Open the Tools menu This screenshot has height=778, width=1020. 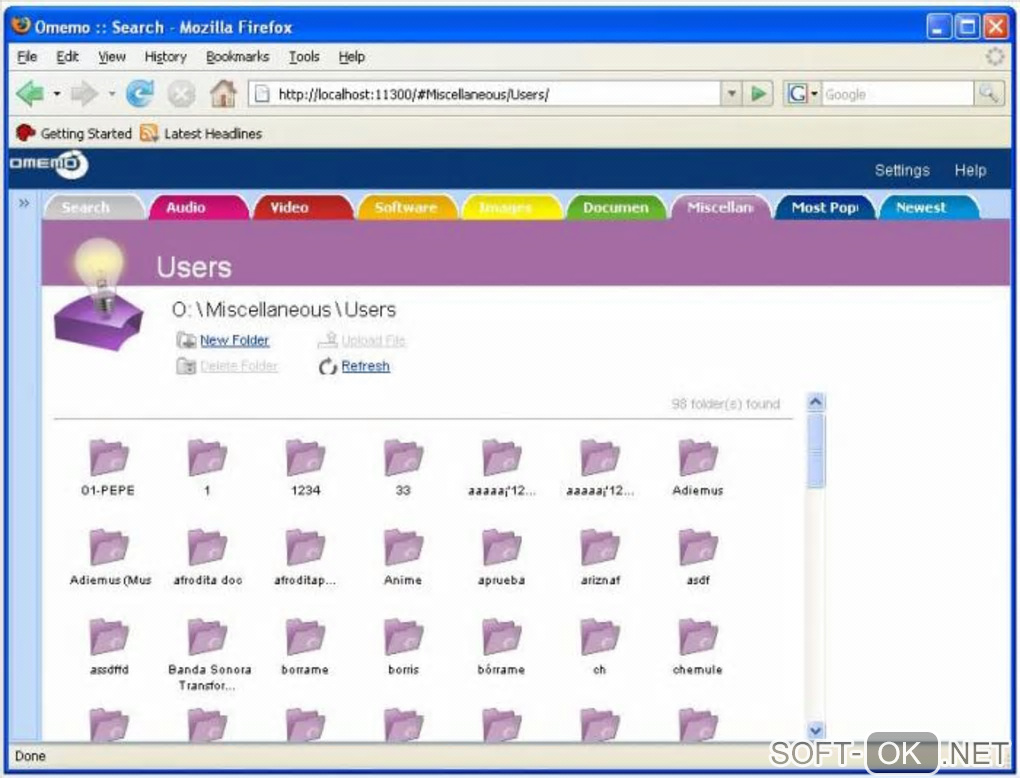pos(304,57)
